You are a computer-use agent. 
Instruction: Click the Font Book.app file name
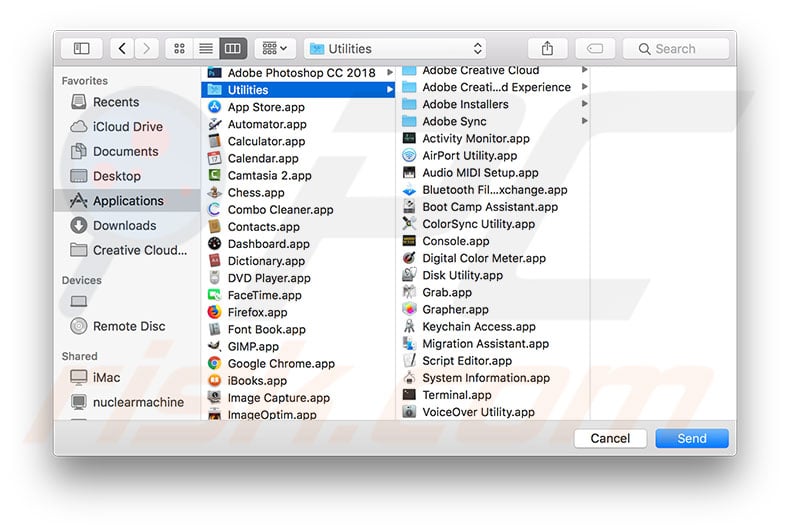pyautogui.click(x=267, y=329)
